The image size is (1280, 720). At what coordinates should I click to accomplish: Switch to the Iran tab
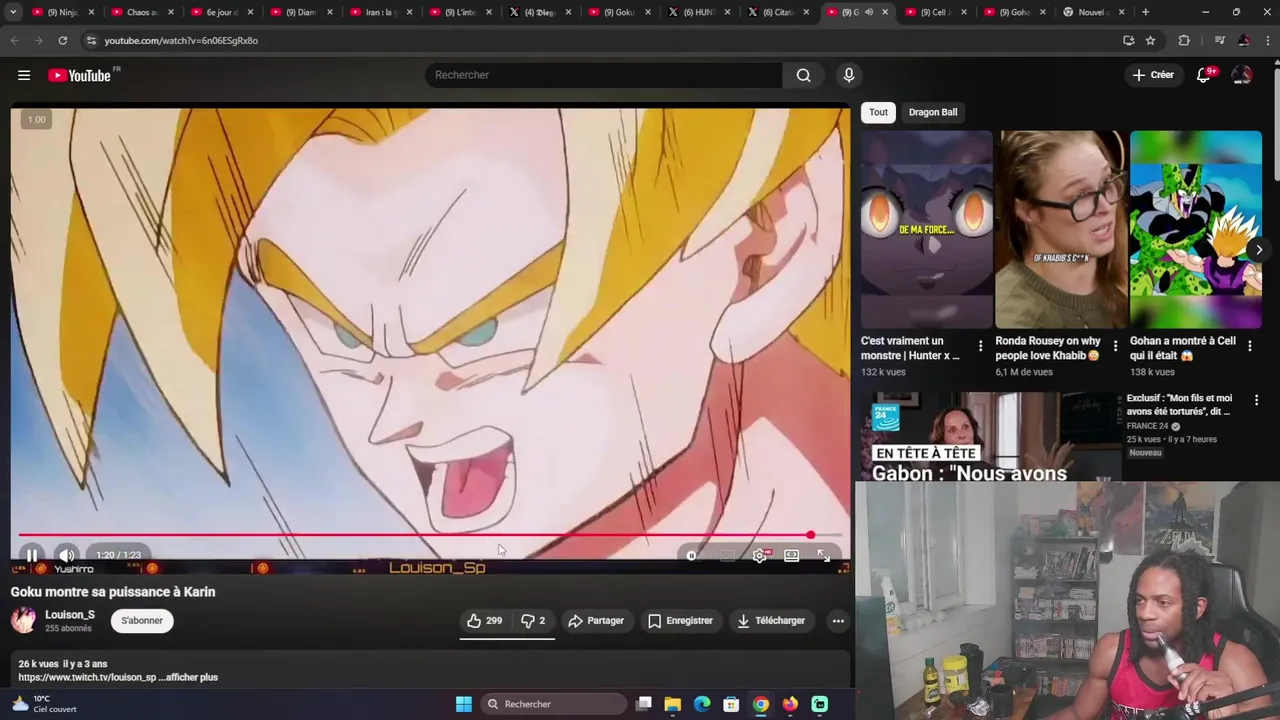(x=380, y=12)
